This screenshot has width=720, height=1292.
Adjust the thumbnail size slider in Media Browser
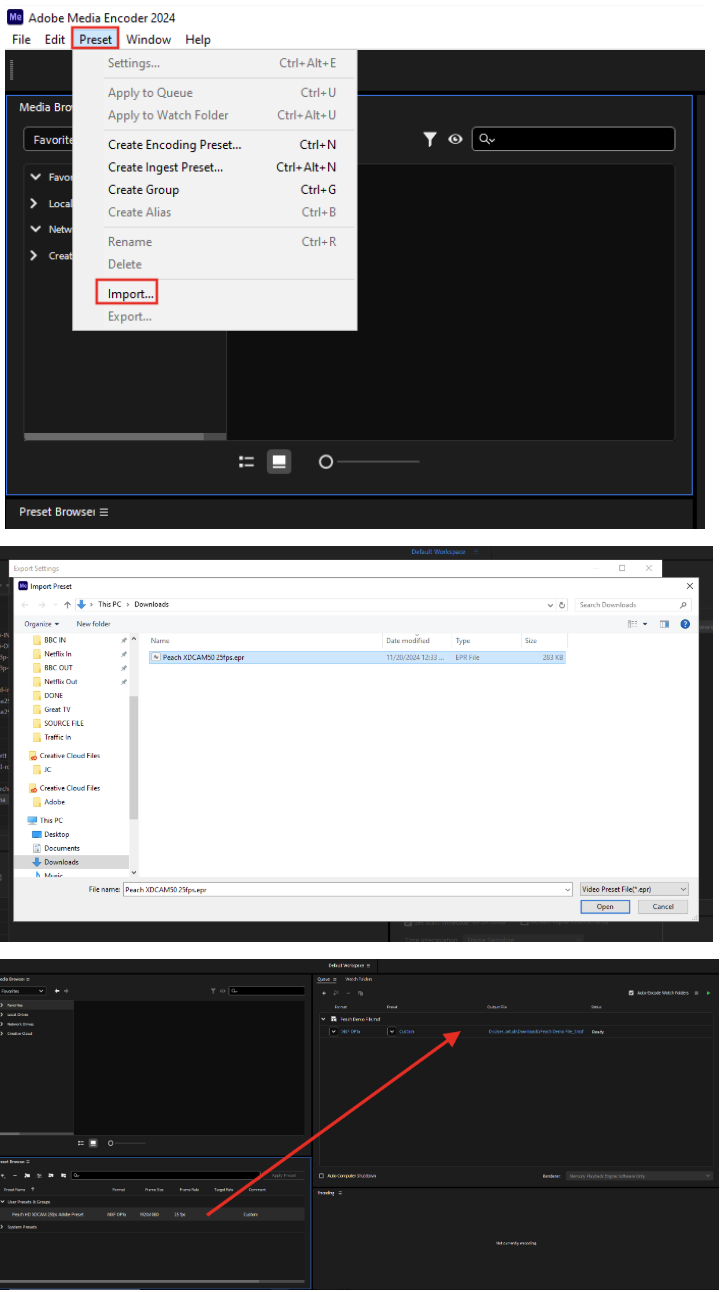tap(325, 462)
